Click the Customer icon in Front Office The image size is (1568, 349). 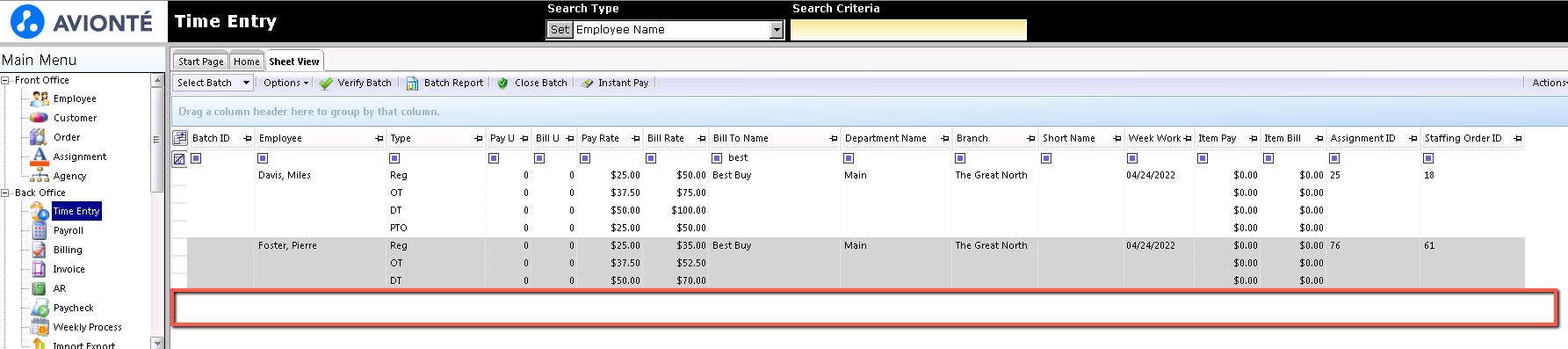(40, 118)
